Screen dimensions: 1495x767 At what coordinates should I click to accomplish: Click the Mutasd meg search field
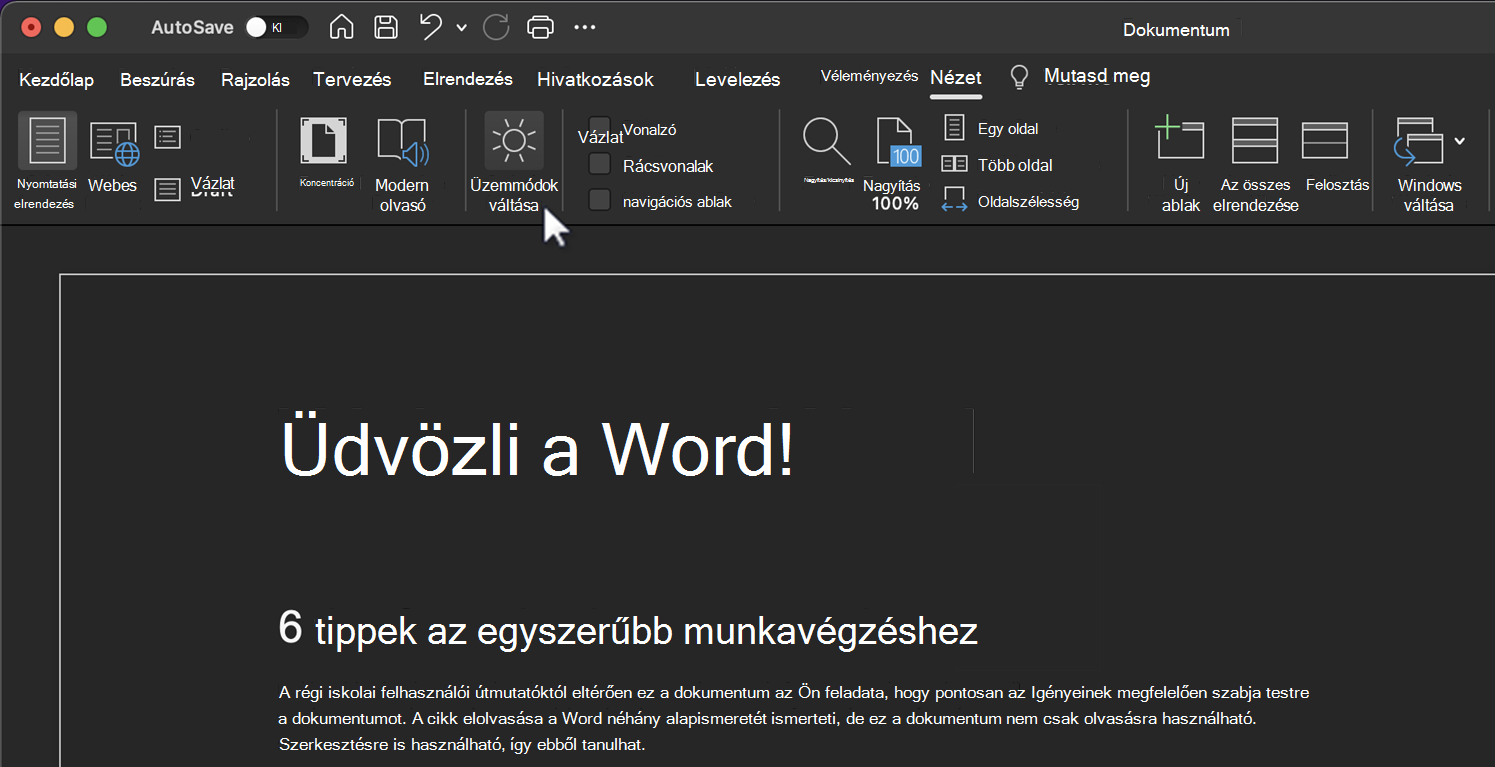coord(1097,76)
